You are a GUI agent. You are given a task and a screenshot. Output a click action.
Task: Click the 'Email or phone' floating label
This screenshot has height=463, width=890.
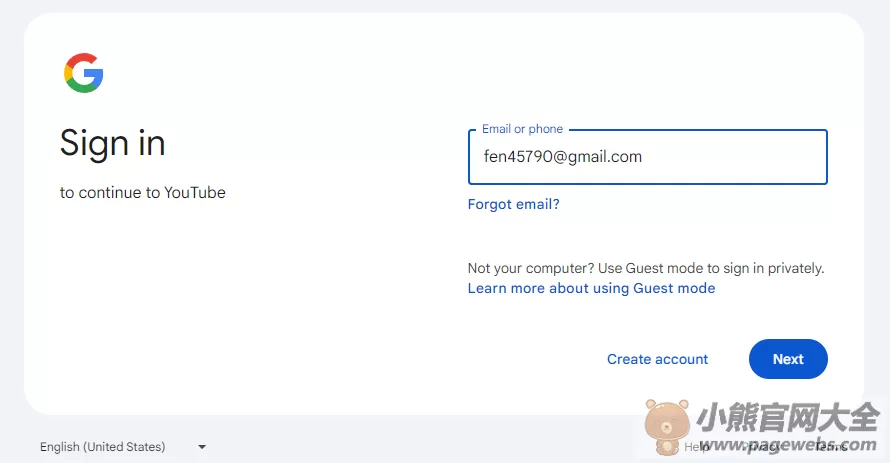[x=522, y=129]
